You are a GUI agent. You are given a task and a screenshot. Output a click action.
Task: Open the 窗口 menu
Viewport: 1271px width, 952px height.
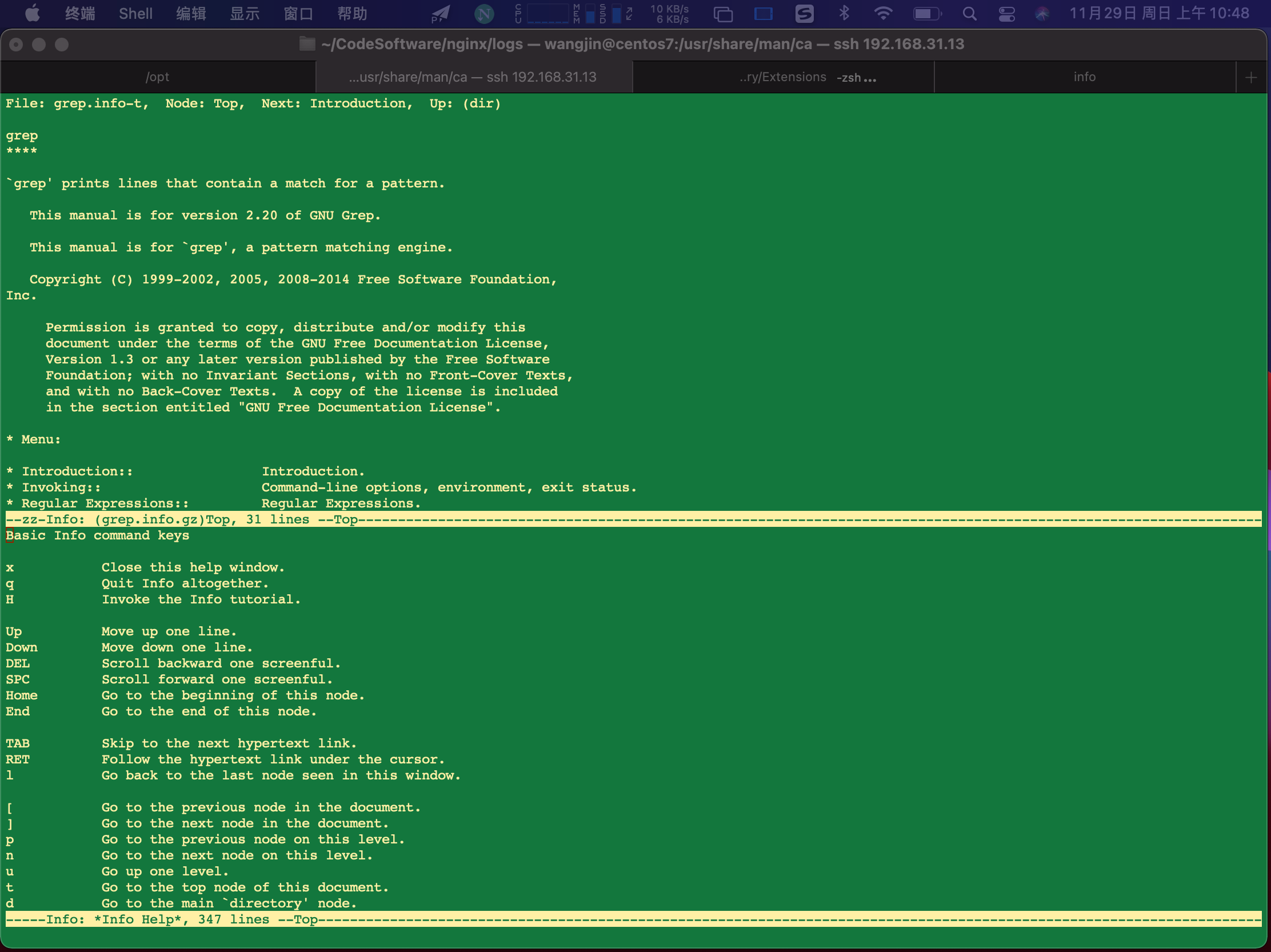click(x=298, y=13)
